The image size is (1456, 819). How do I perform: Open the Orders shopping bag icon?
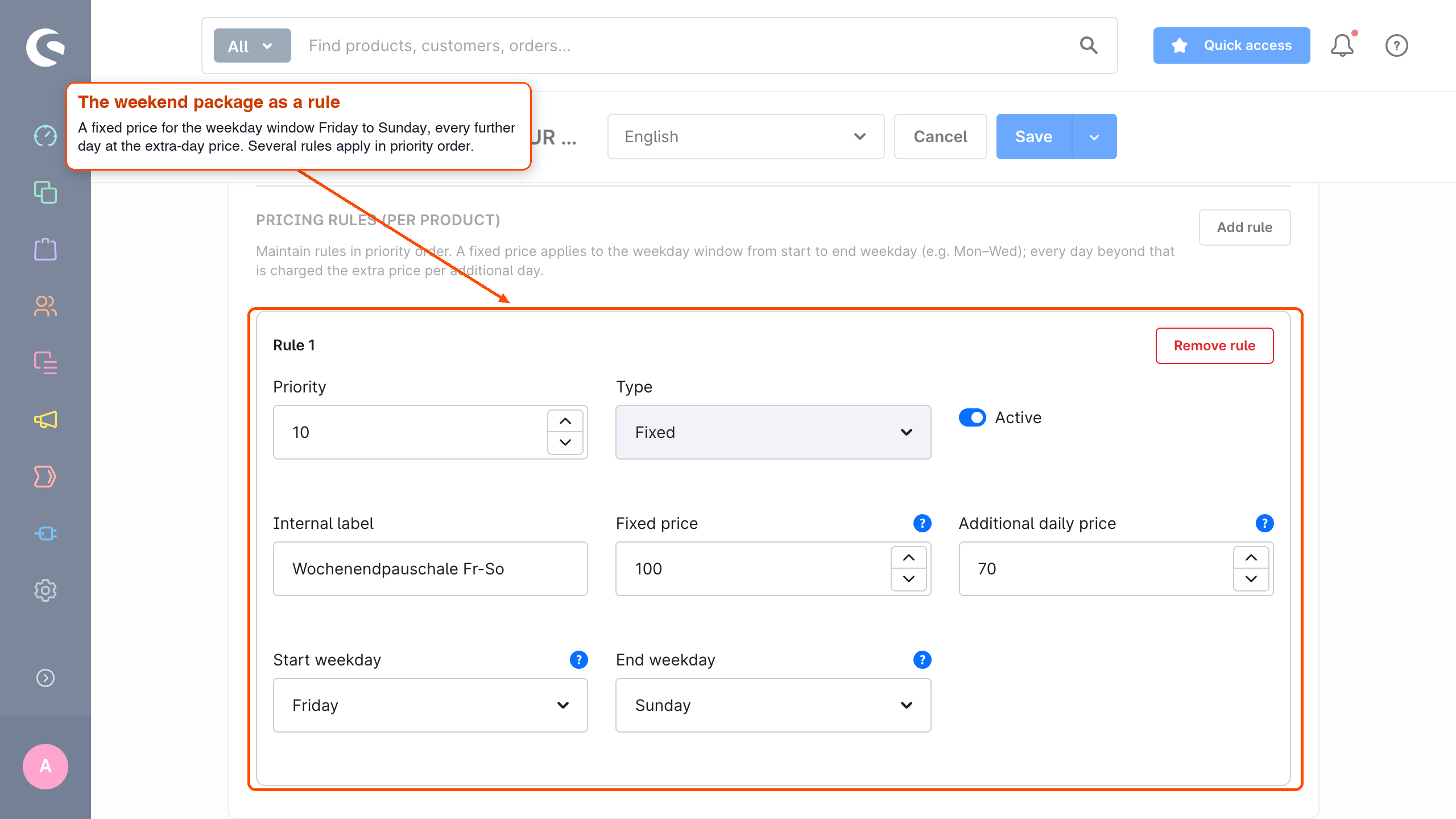45,249
